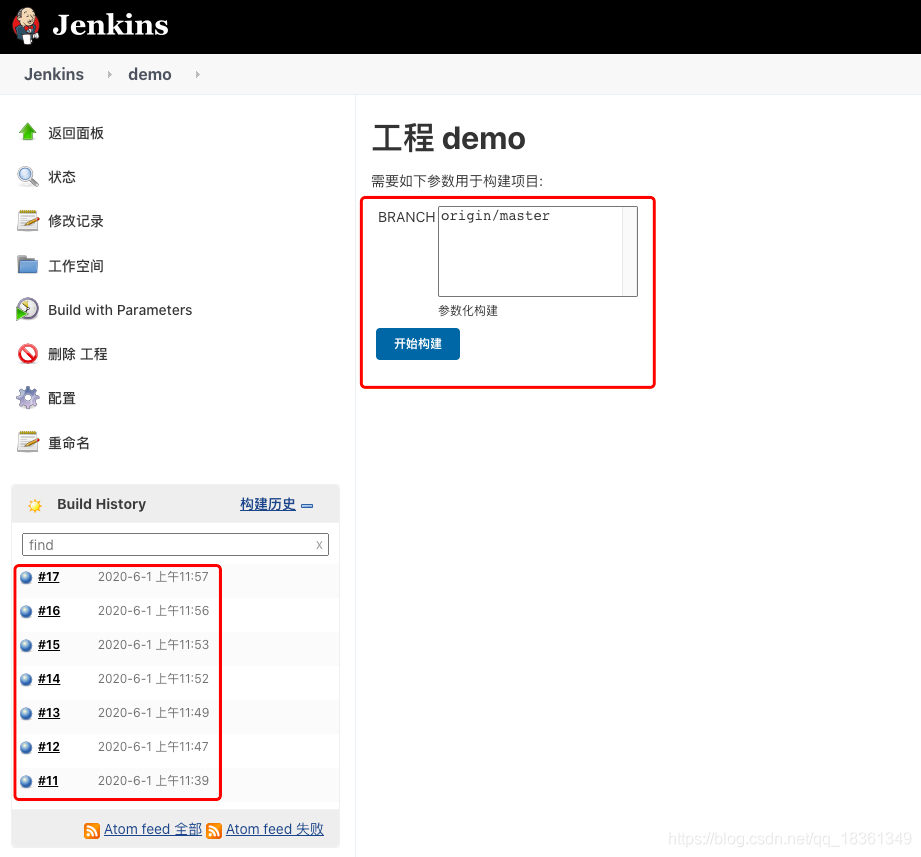Open 修改记录 via its notepad icon

tap(28, 220)
